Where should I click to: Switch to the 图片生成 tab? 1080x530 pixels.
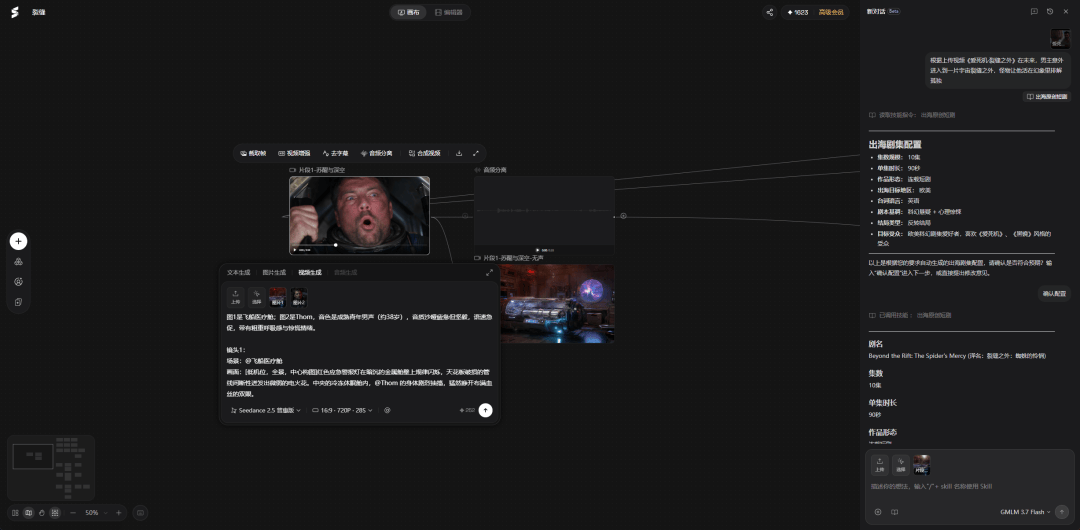274,272
